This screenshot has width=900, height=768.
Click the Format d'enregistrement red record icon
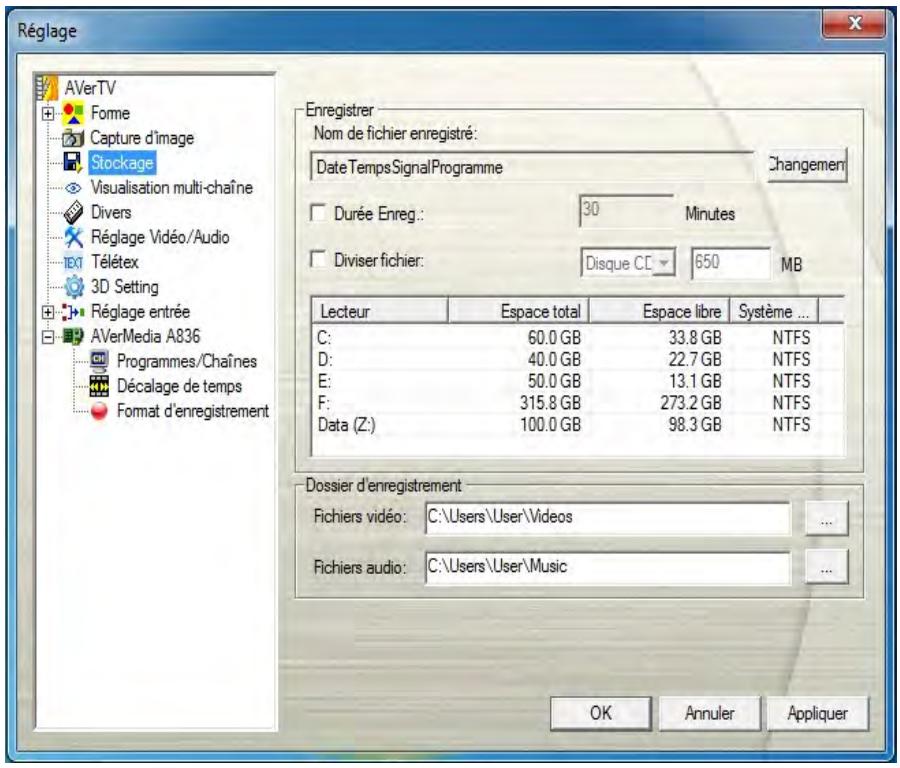(x=99, y=411)
